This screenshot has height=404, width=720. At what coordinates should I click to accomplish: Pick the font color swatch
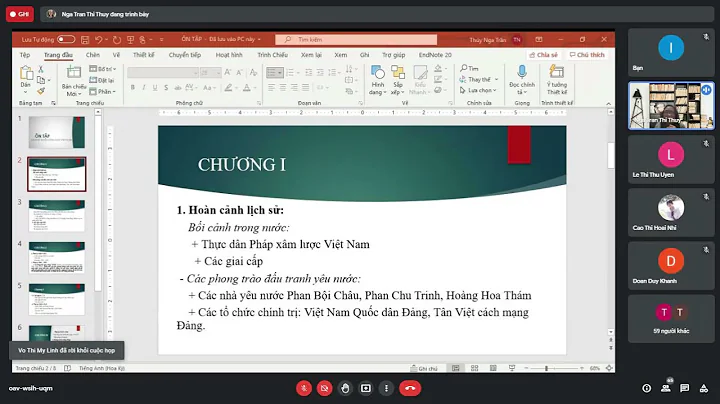(x=247, y=88)
